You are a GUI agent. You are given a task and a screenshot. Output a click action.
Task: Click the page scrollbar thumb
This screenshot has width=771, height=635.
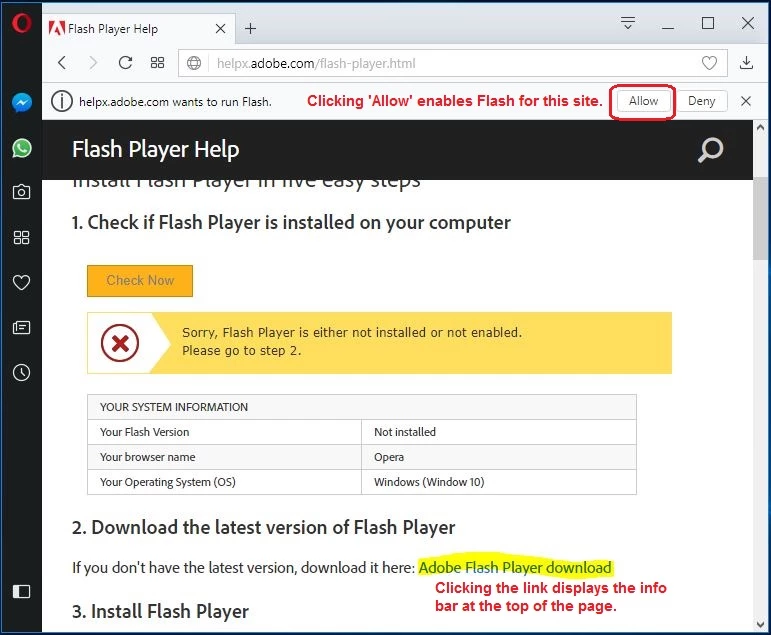[760, 219]
